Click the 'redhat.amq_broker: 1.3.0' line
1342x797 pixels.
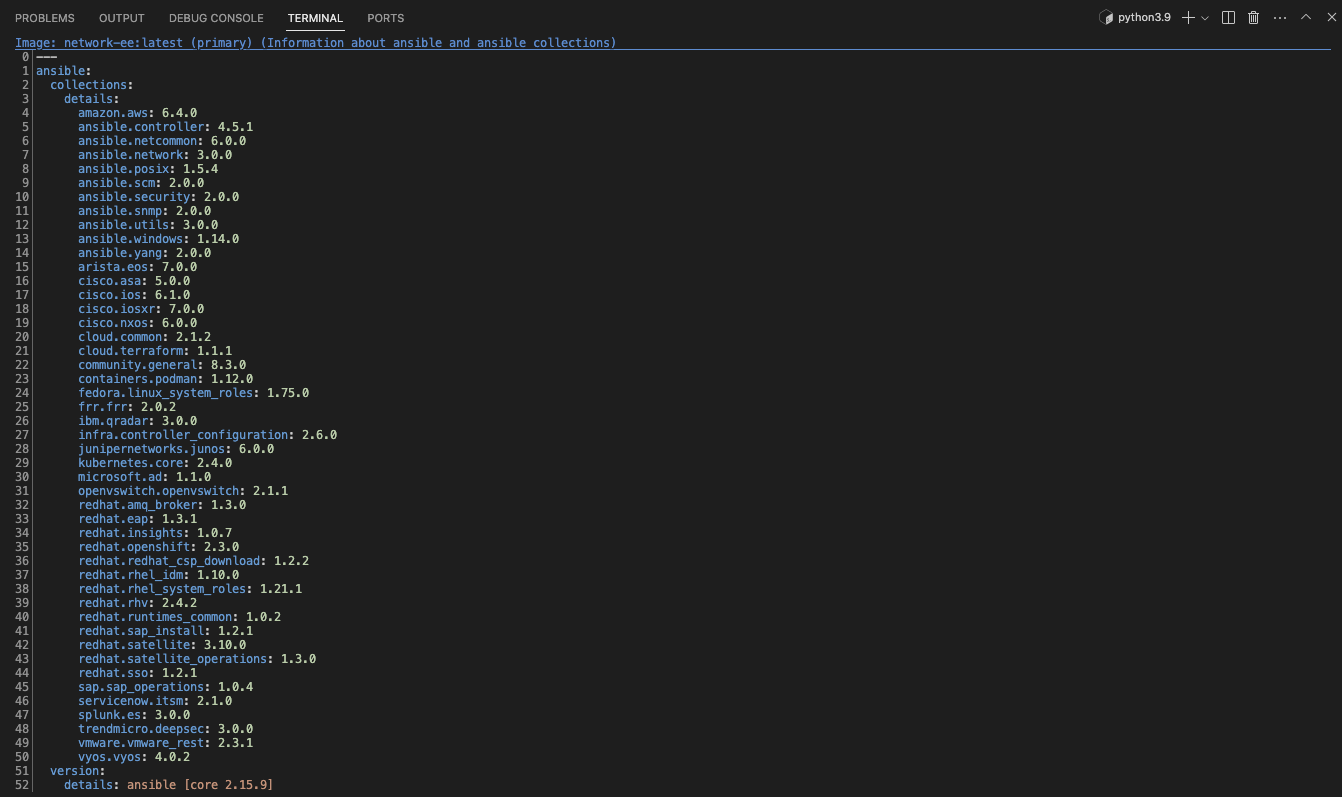tap(162, 505)
